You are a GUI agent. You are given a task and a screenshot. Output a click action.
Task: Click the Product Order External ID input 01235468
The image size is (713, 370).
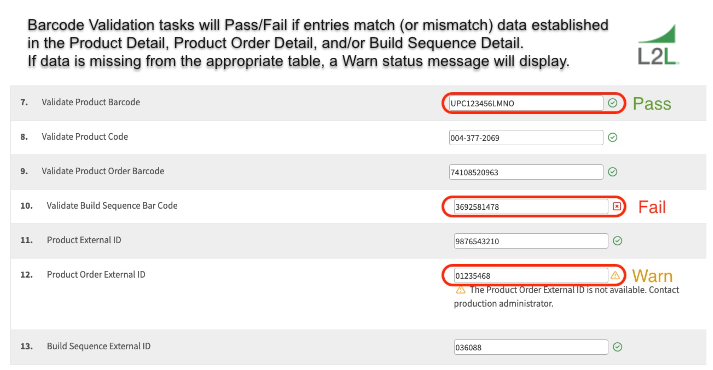531,275
